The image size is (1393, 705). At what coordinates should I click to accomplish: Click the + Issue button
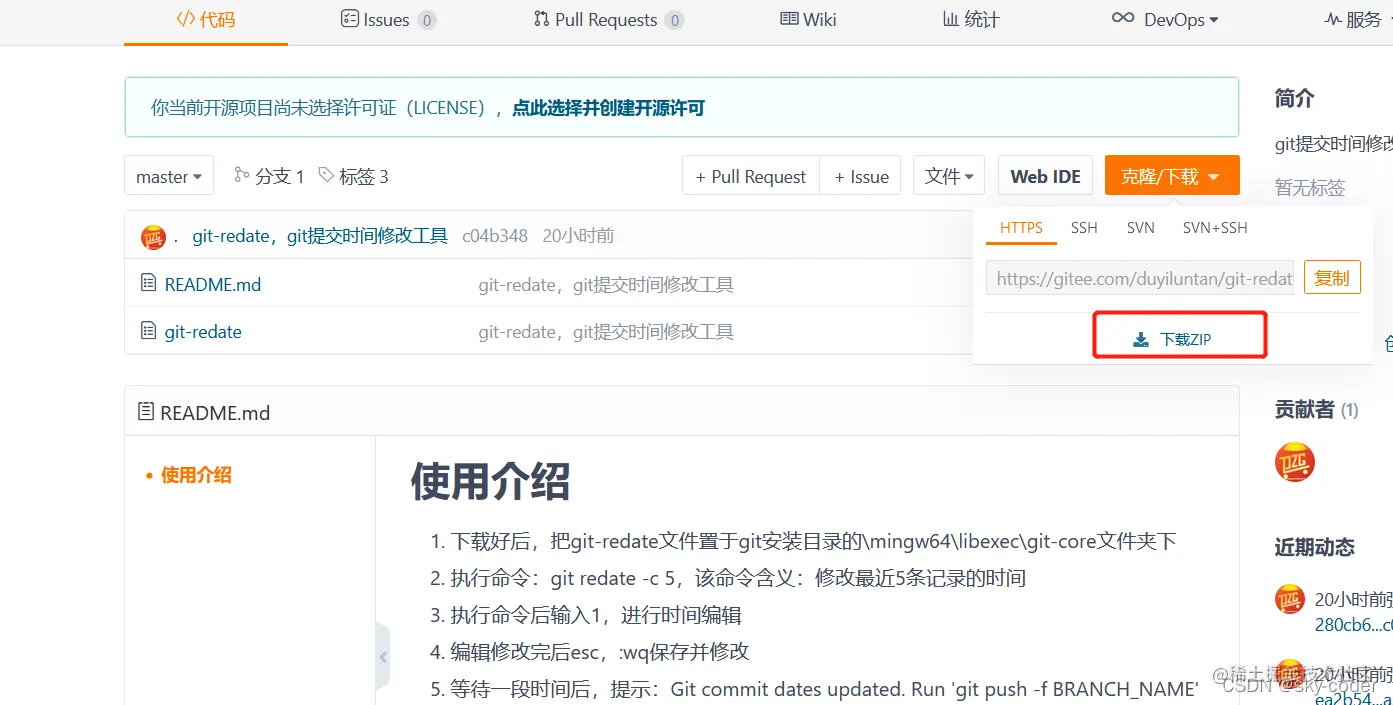[x=861, y=176]
